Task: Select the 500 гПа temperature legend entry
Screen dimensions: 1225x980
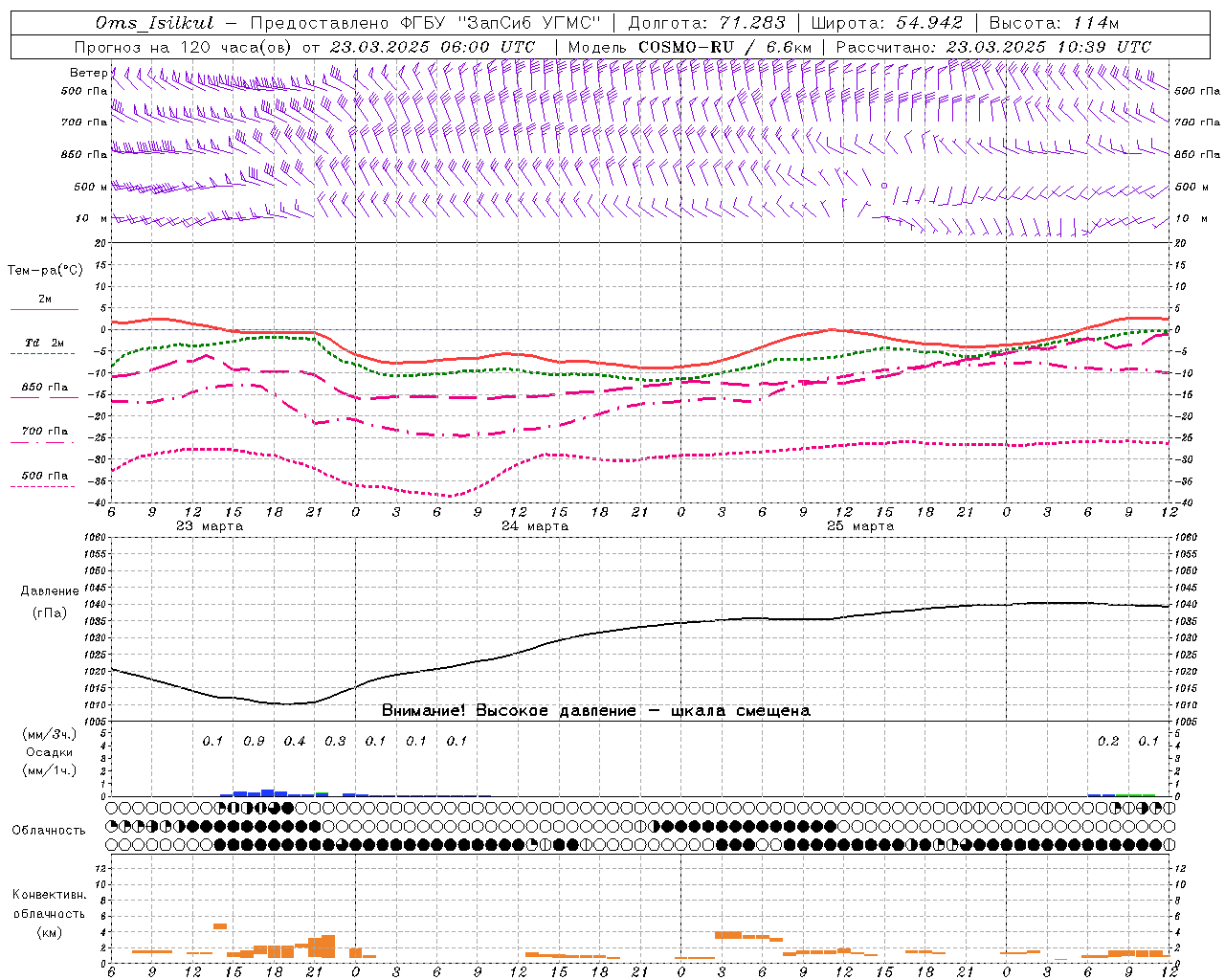Action: coord(45,476)
